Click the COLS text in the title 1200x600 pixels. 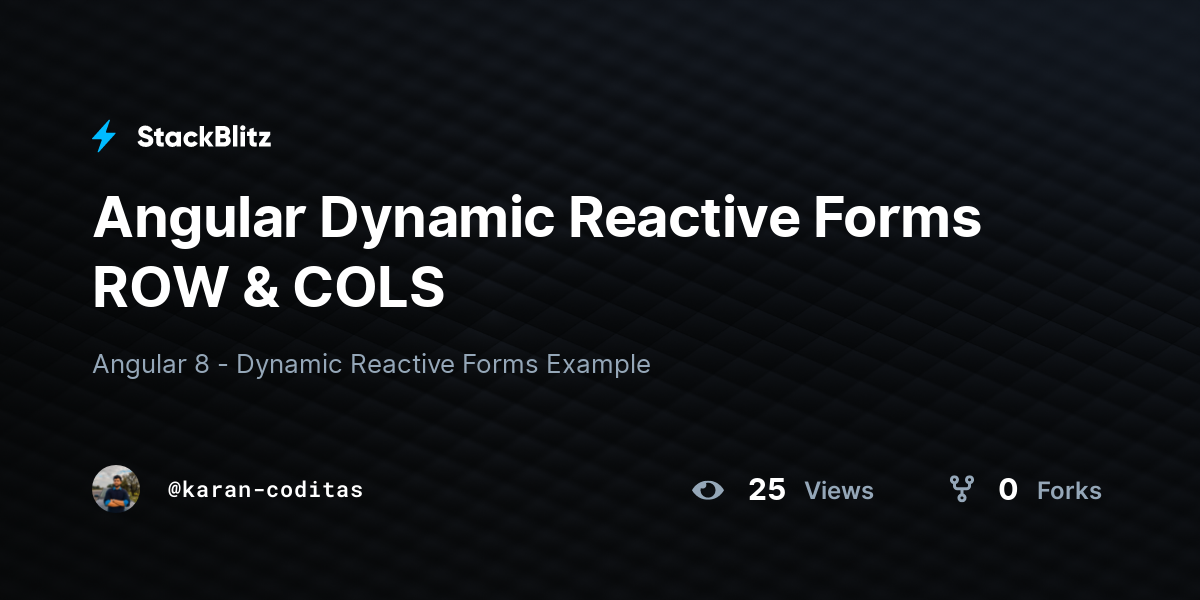coord(369,289)
